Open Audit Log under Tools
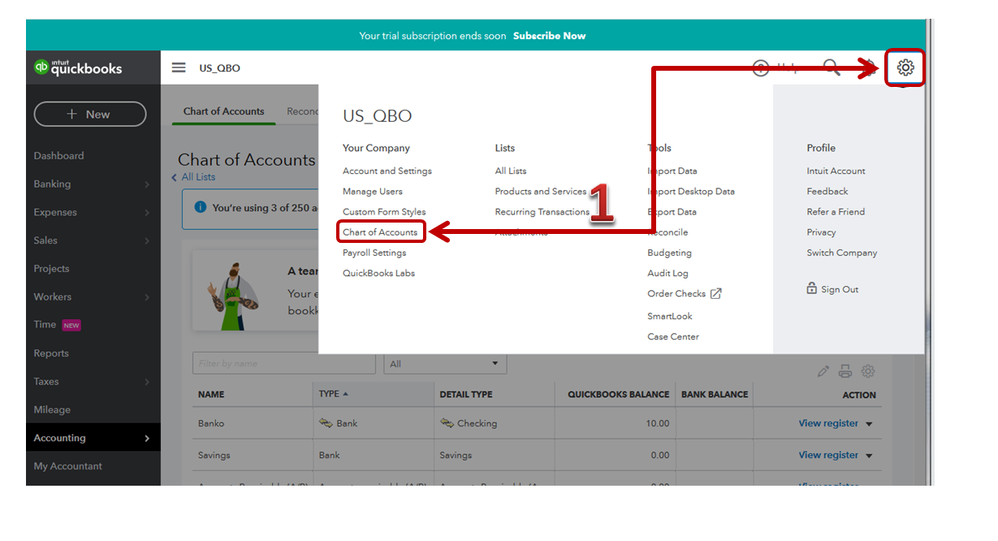 (x=668, y=273)
